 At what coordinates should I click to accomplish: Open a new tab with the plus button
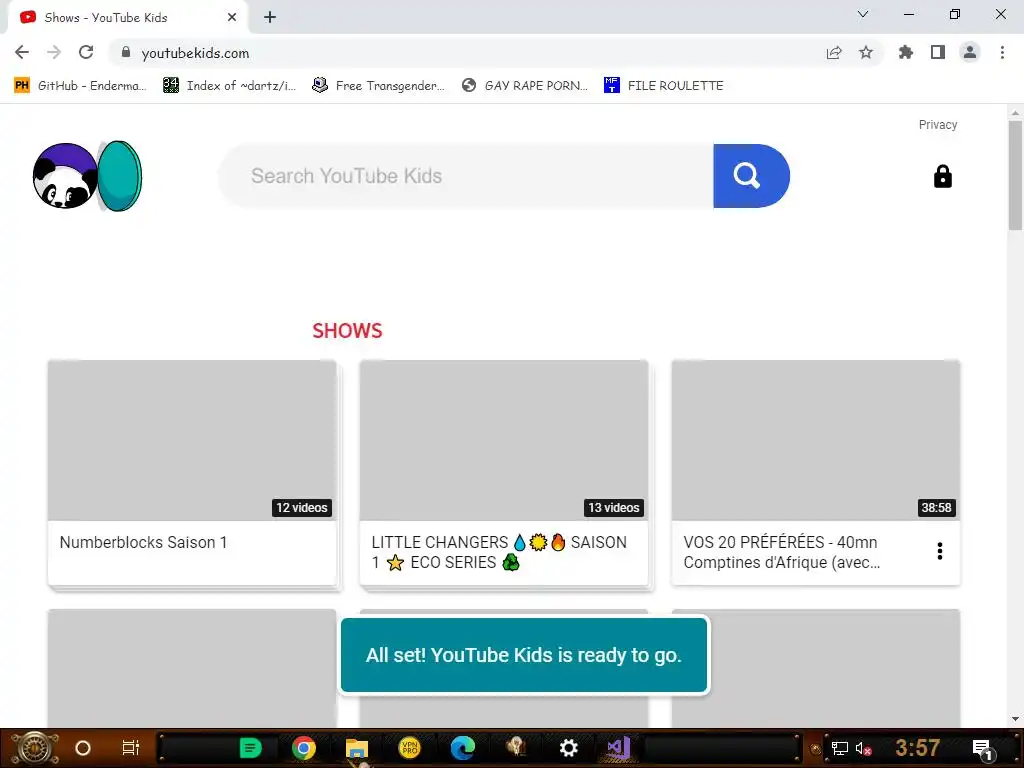270,18
